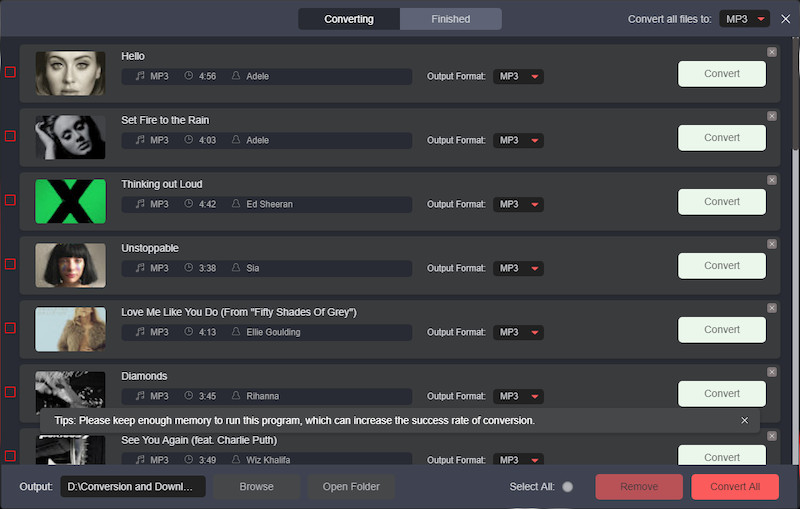Click the artist icon next to Adele in Hello row

click(236, 75)
